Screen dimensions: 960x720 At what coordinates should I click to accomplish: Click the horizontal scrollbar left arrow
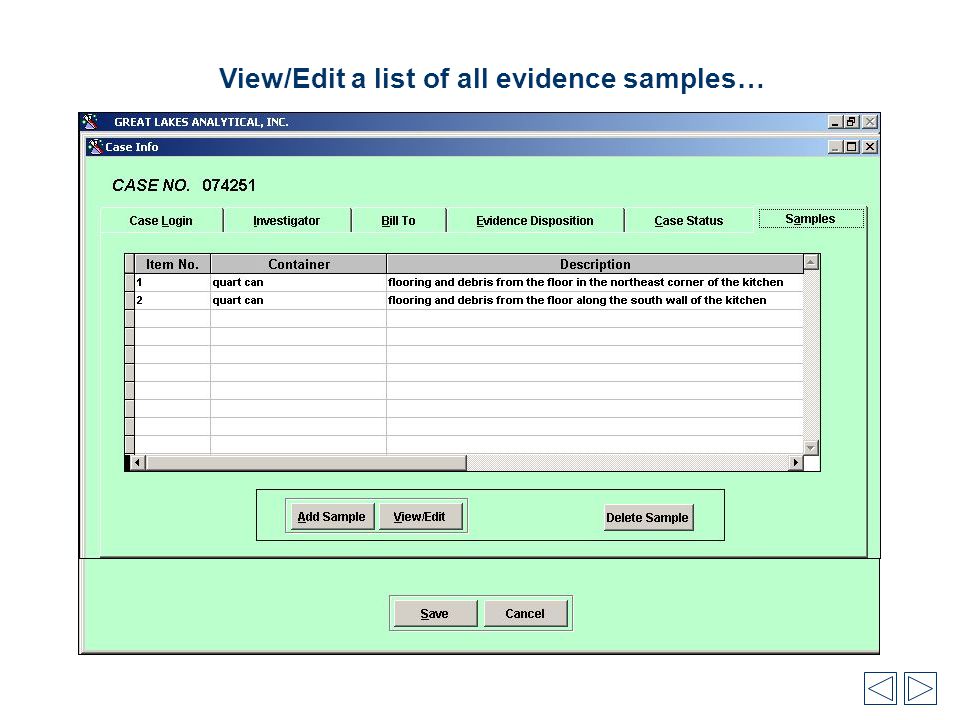138,462
